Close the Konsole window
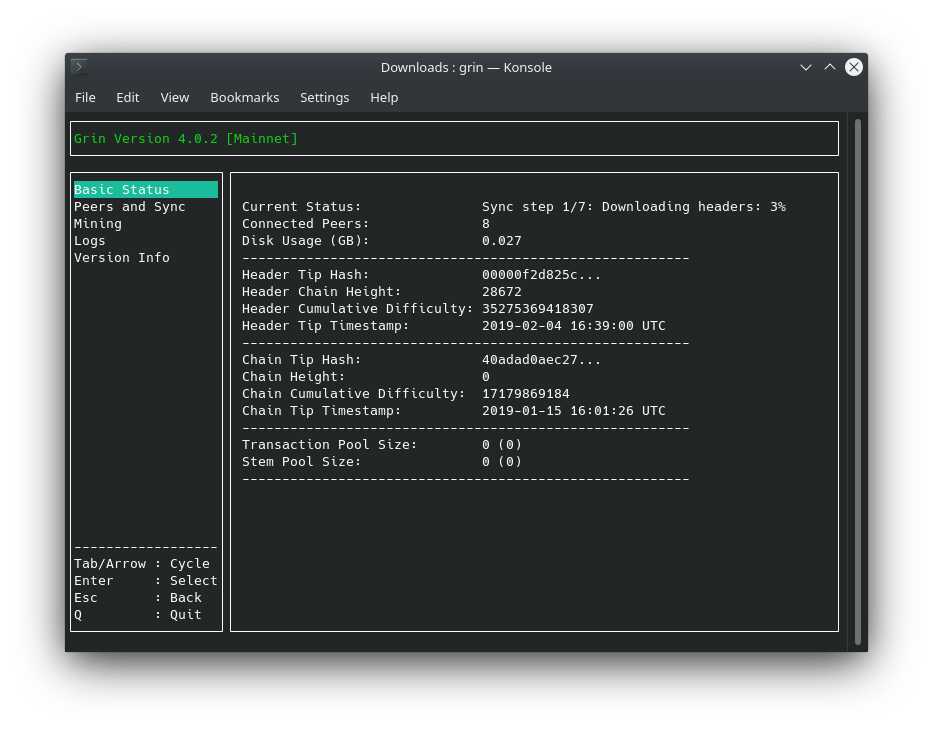 point(854,67)
